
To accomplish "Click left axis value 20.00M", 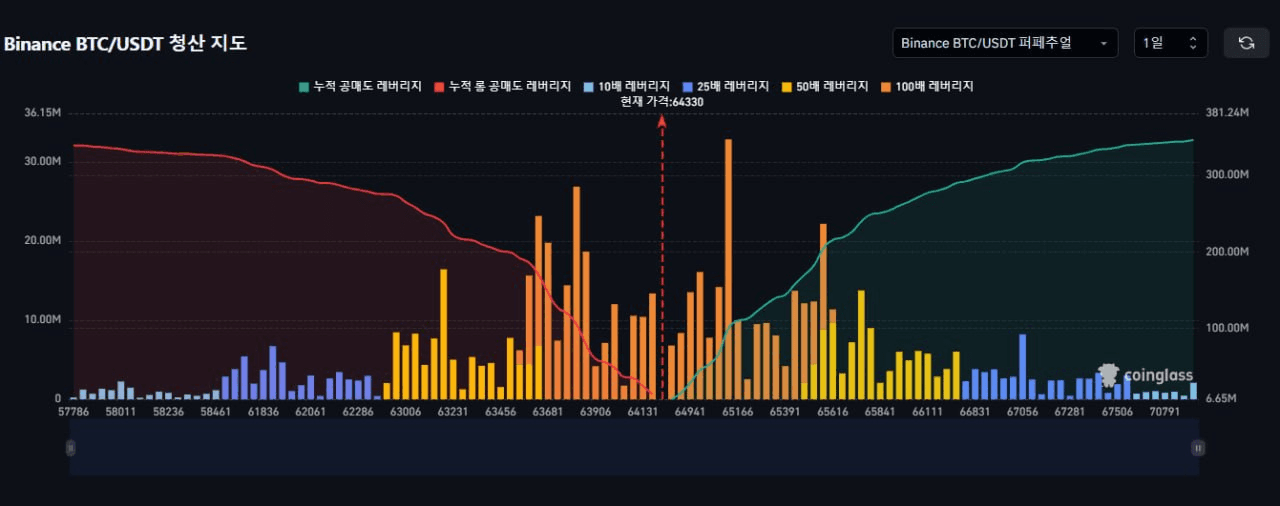I will pyautogui.click(x=43, y=240).
